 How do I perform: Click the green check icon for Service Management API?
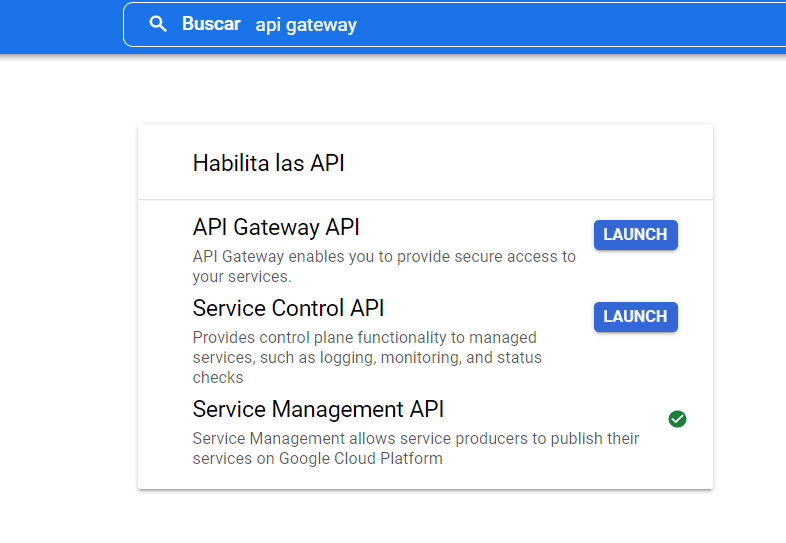pos(677,419)
